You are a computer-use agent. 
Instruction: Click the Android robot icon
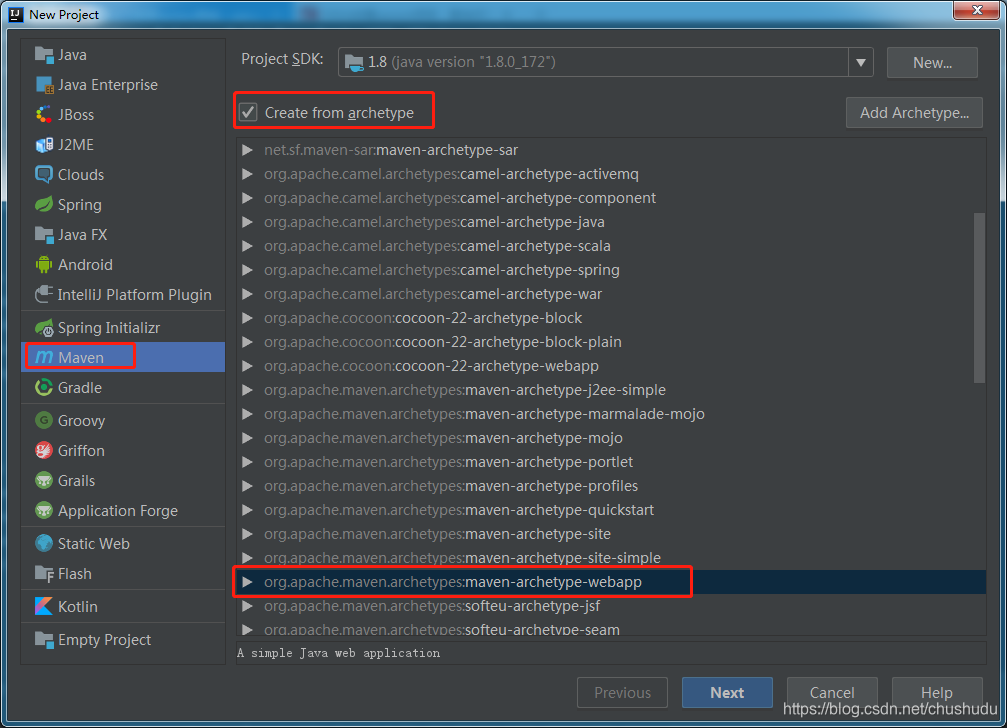pos(44,264)
